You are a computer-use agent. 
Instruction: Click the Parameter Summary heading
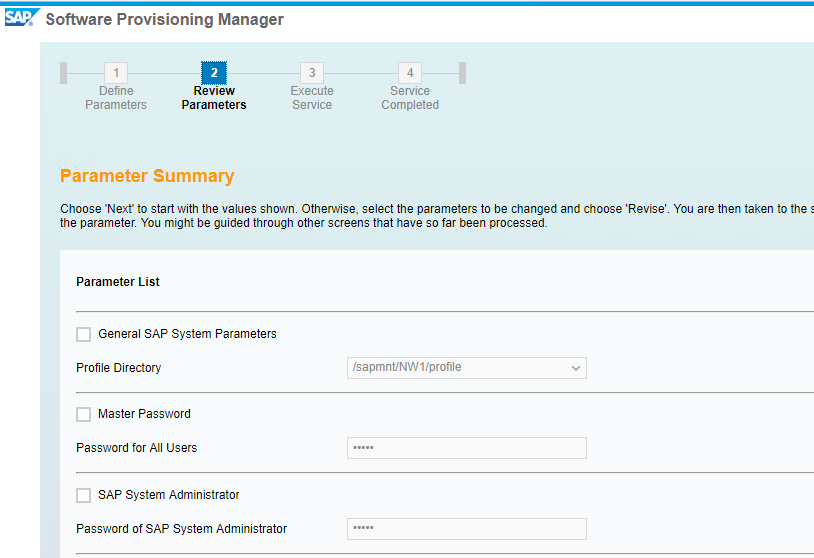147,176
